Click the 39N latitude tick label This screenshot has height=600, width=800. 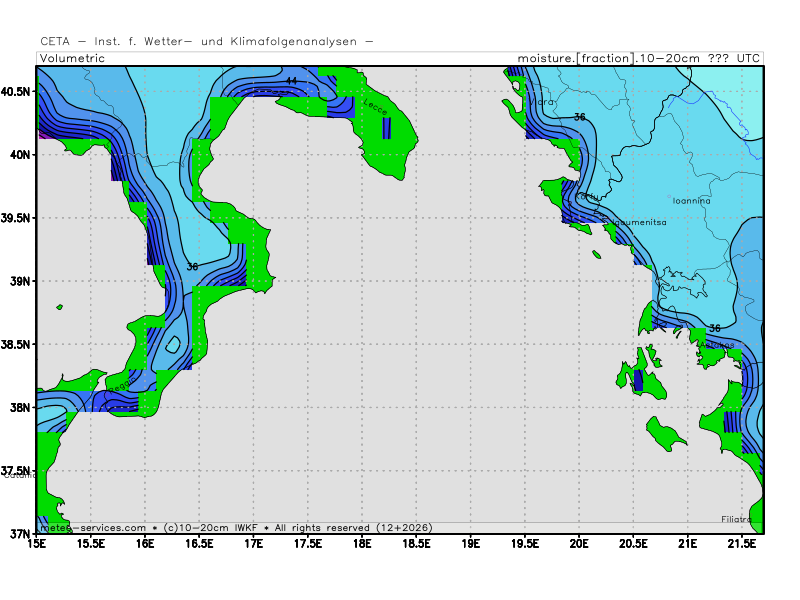[x=20, y=281]
